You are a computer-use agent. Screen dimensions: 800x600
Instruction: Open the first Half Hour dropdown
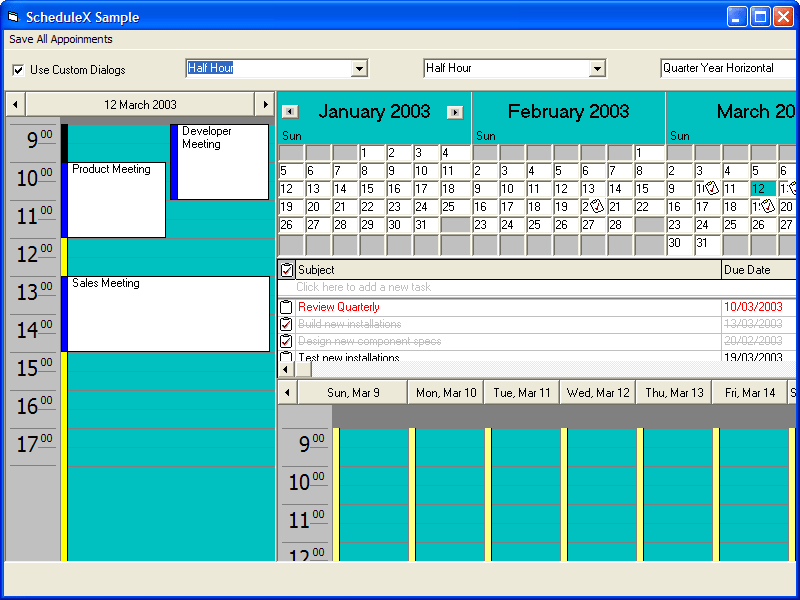point(359,68)
